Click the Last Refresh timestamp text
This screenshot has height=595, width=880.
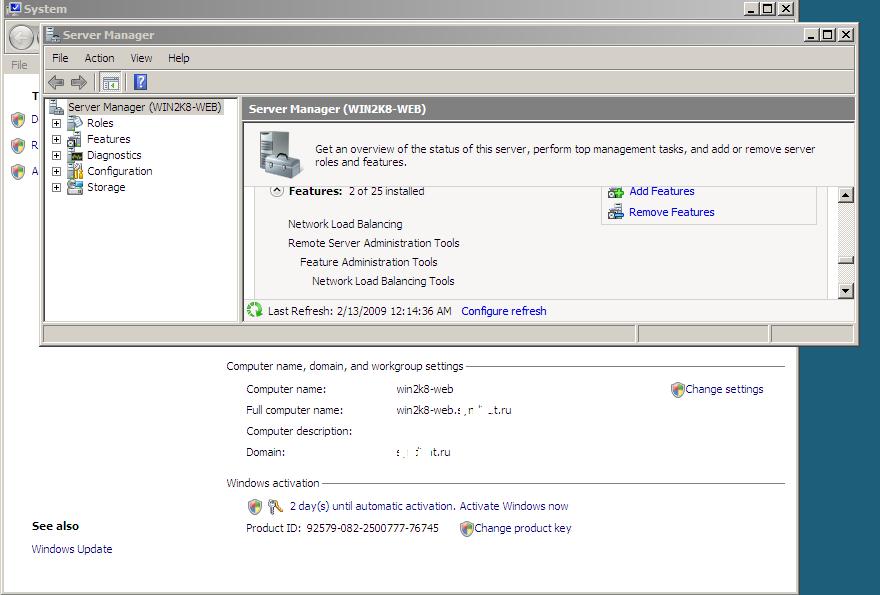point(360,311)
